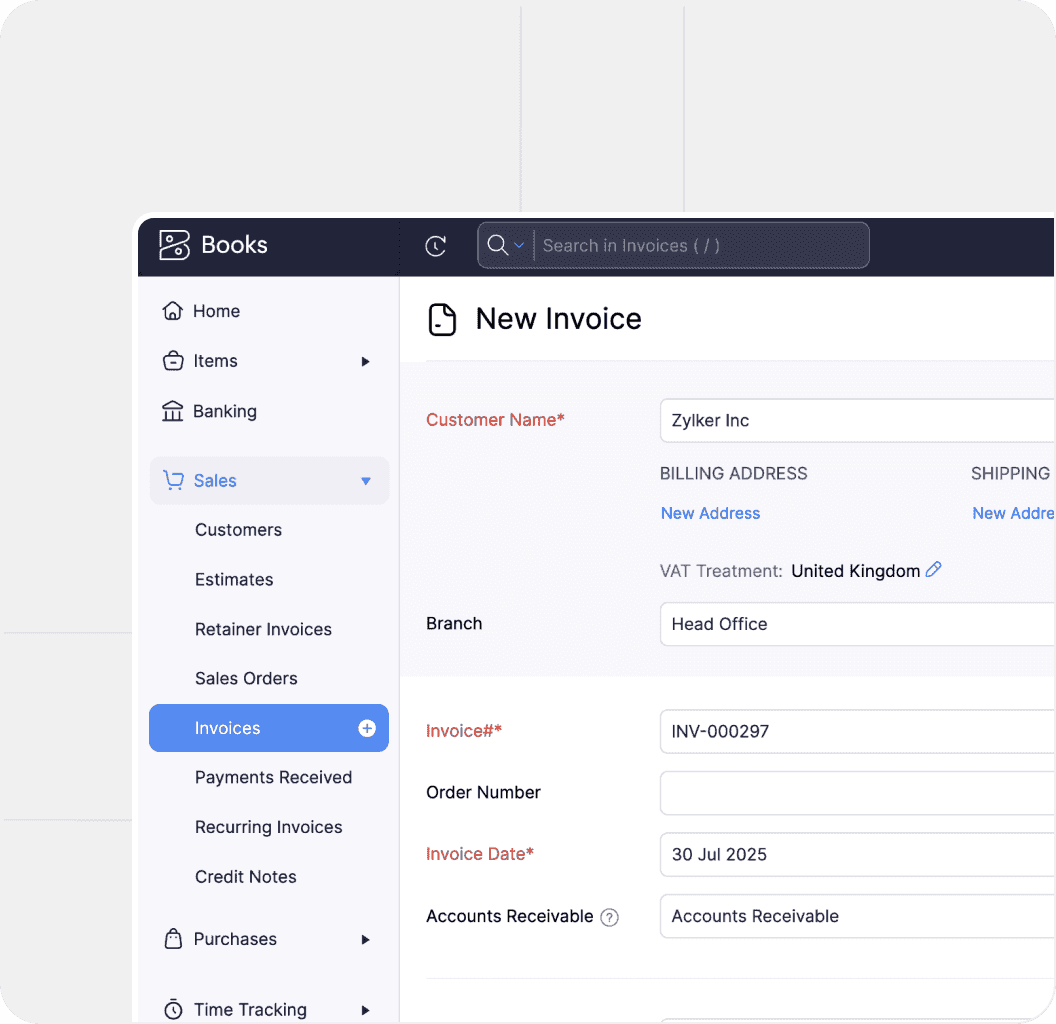This screenshot has height=1024, width=1056.
Task: Select Recurring Invoices in sidebar
Action: pyautogui.click(x=268, y=827)
